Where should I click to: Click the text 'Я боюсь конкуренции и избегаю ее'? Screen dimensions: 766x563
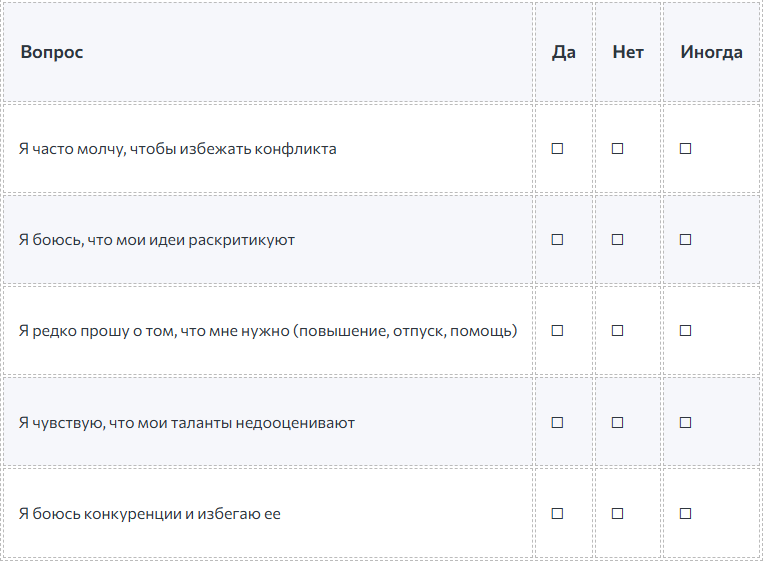[x=150, y=514]
